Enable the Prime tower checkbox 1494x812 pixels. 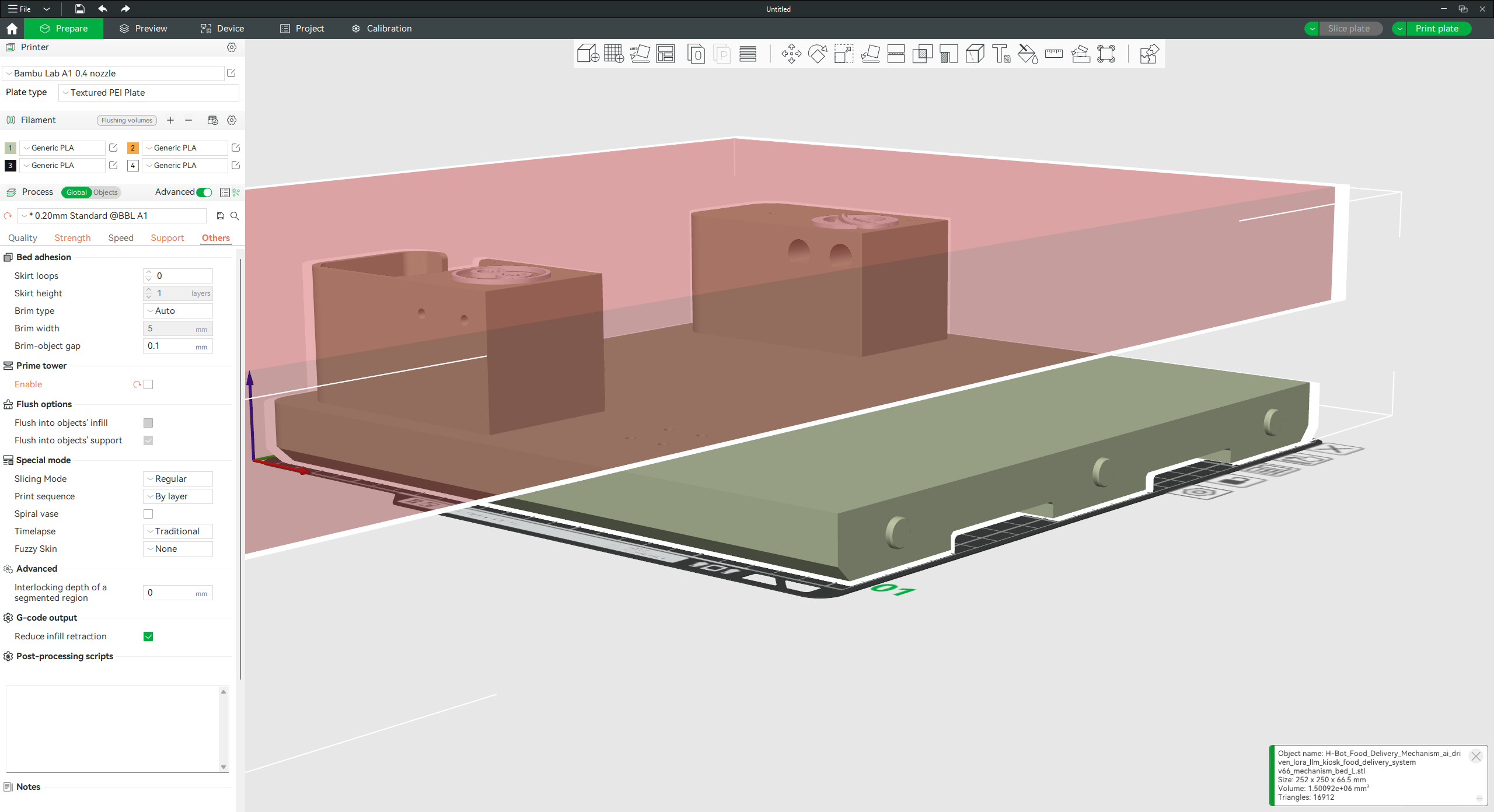pos(148,384)
